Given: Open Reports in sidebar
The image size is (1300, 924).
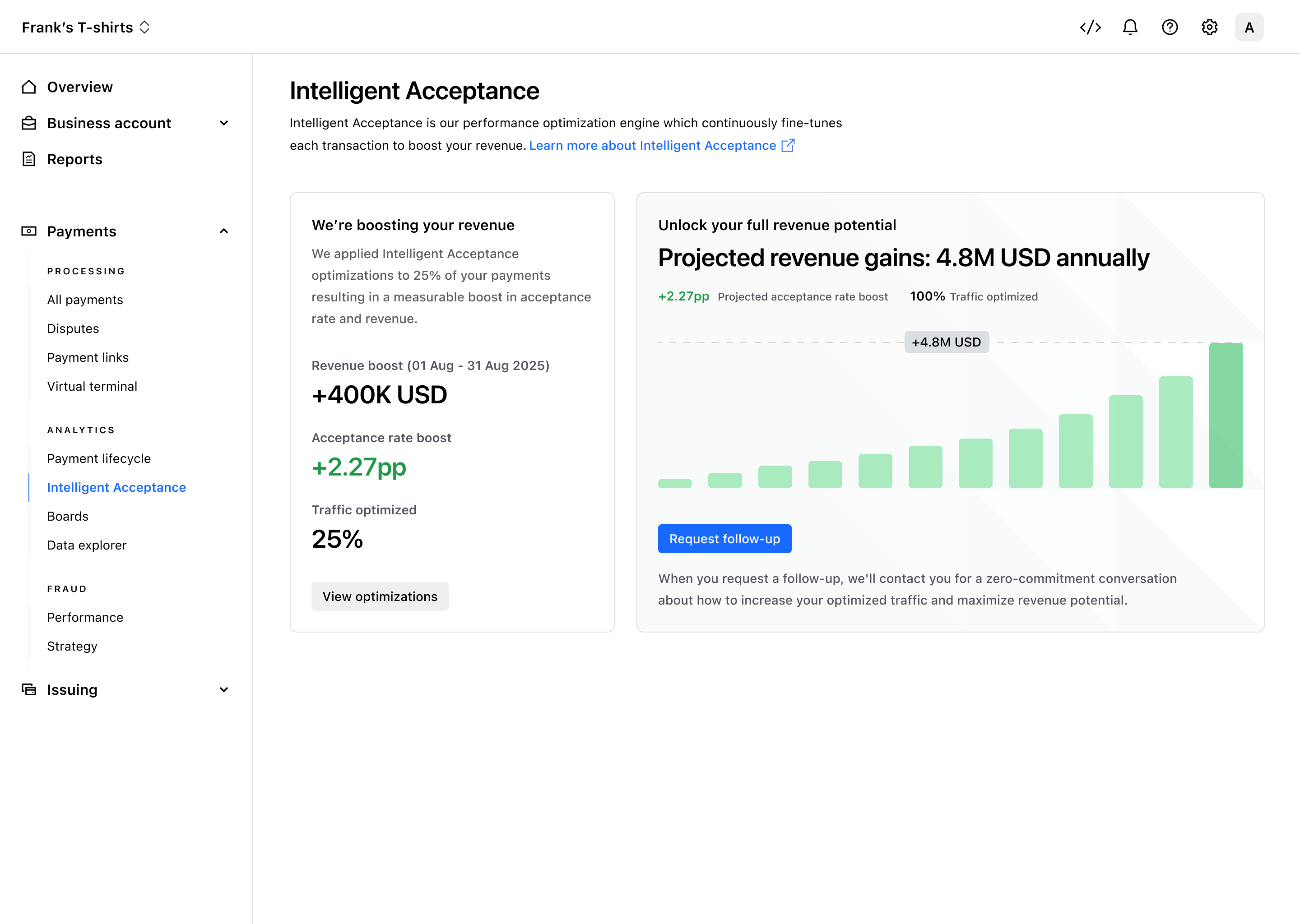Looking at the screenshot, I should (x=74, y=159).
